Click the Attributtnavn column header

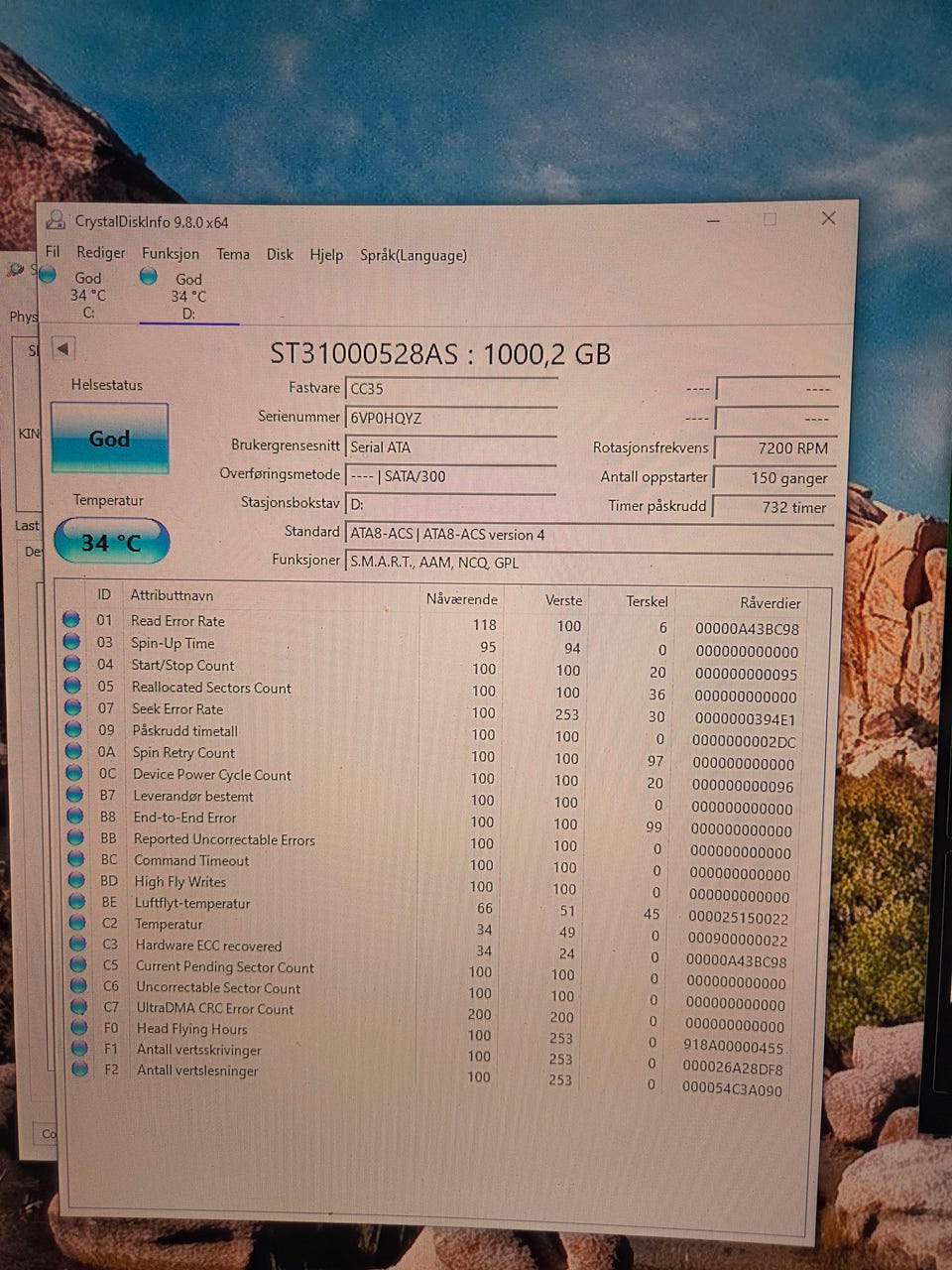click(x=172, y=595)
